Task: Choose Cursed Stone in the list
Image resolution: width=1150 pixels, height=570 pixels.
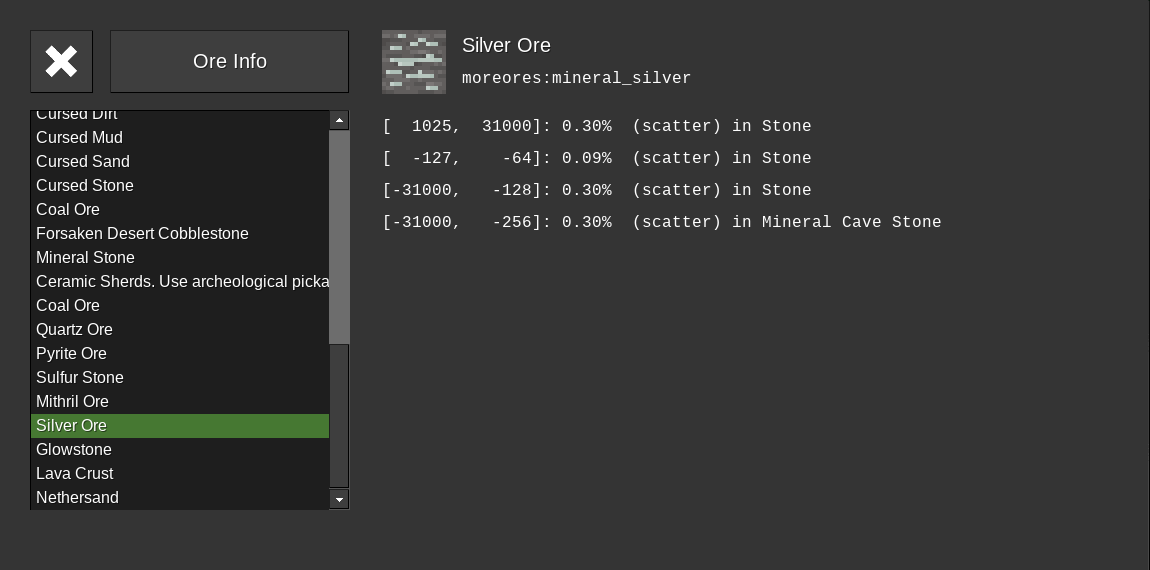Action: (85, 185)
